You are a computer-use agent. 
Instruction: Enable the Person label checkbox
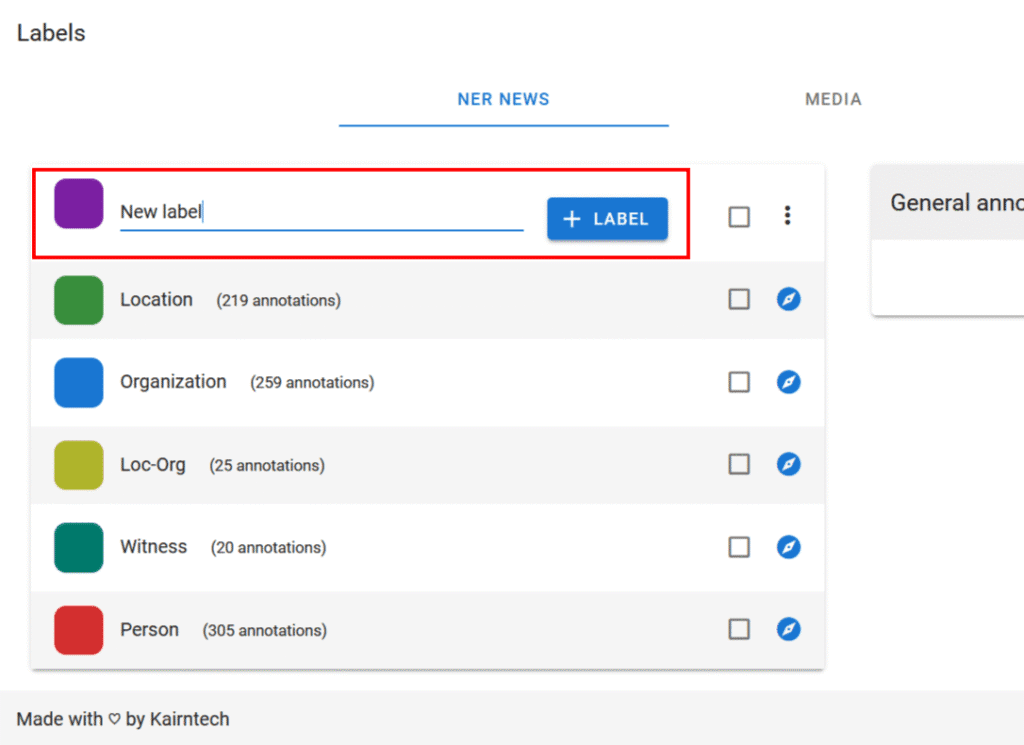coord(739,629)
